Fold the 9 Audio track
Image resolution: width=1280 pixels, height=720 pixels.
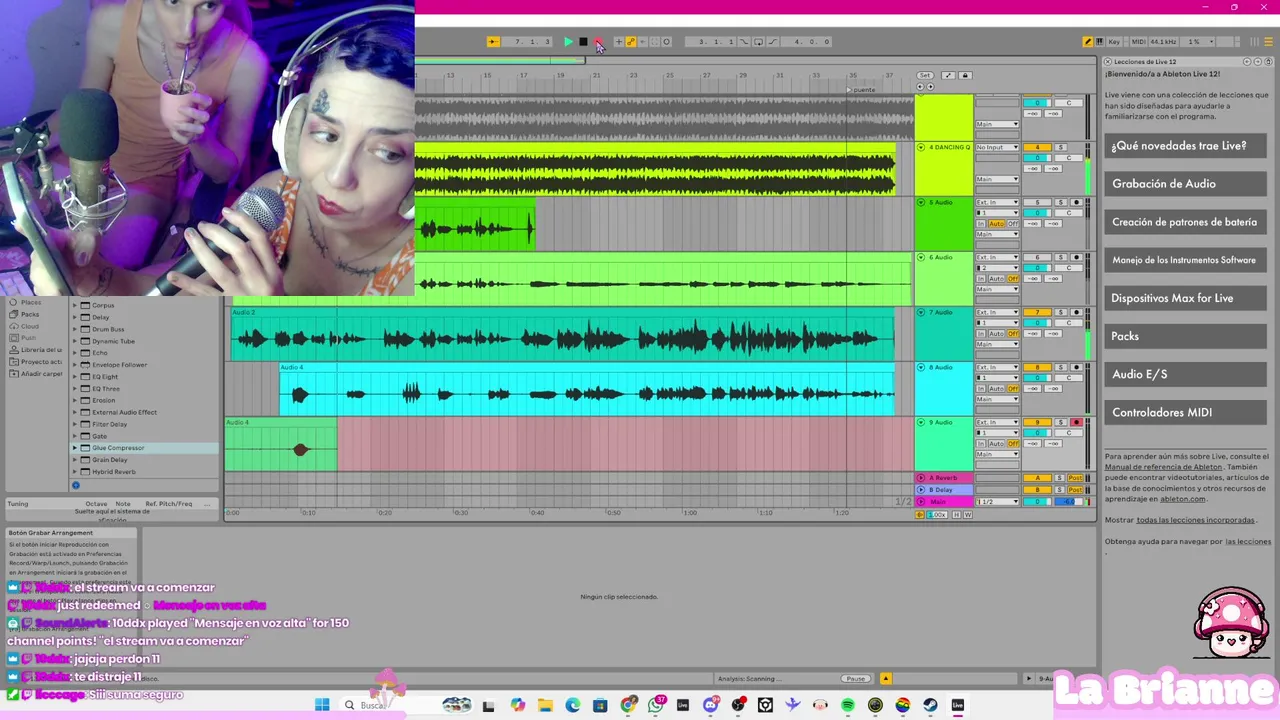click(x=921, y=422)
